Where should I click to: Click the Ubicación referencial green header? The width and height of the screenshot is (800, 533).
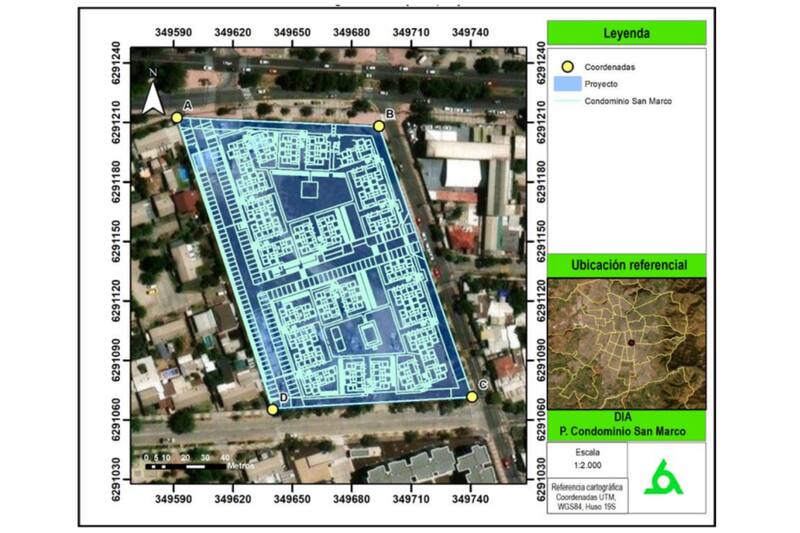[626, 265]
